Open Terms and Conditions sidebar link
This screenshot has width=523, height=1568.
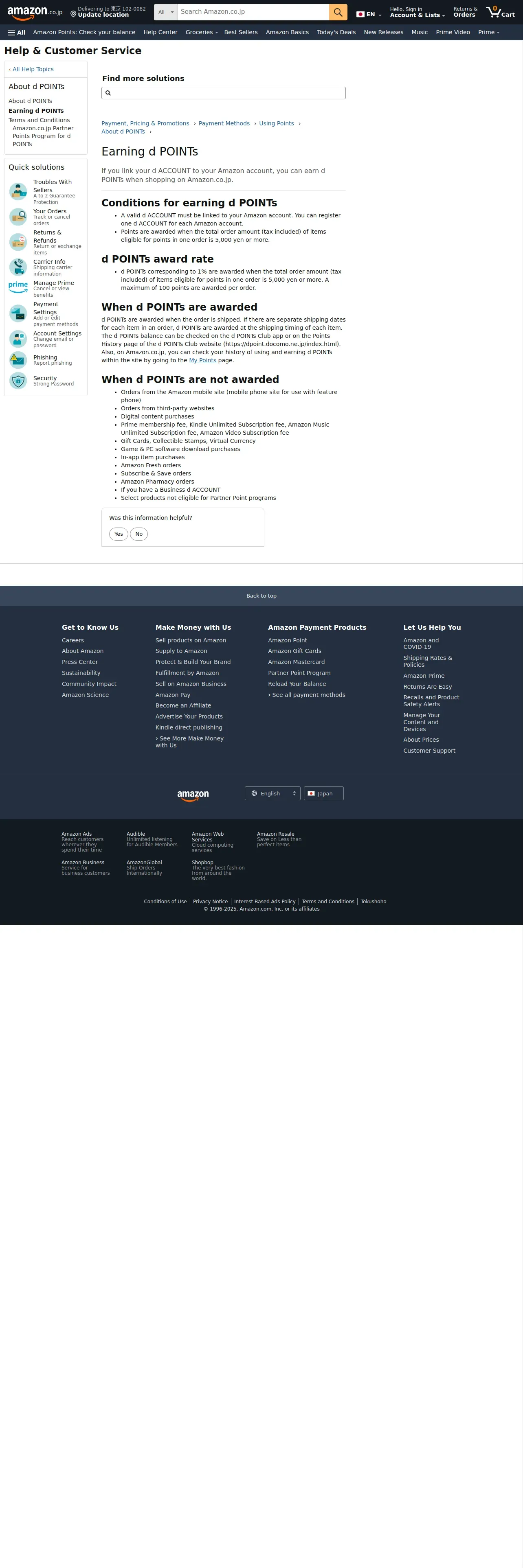(x=39, y=120)
